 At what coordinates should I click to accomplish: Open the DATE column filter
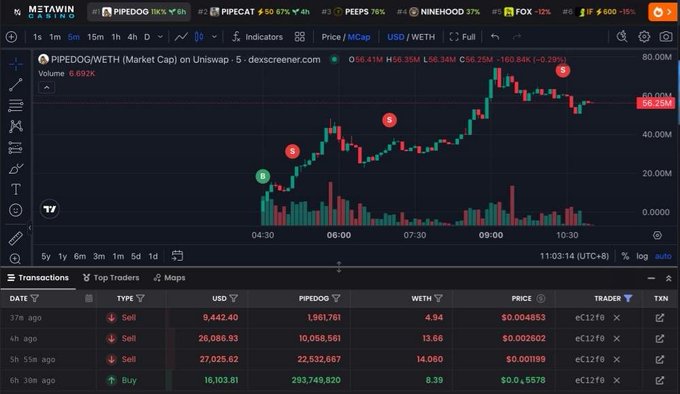(35, 298)
